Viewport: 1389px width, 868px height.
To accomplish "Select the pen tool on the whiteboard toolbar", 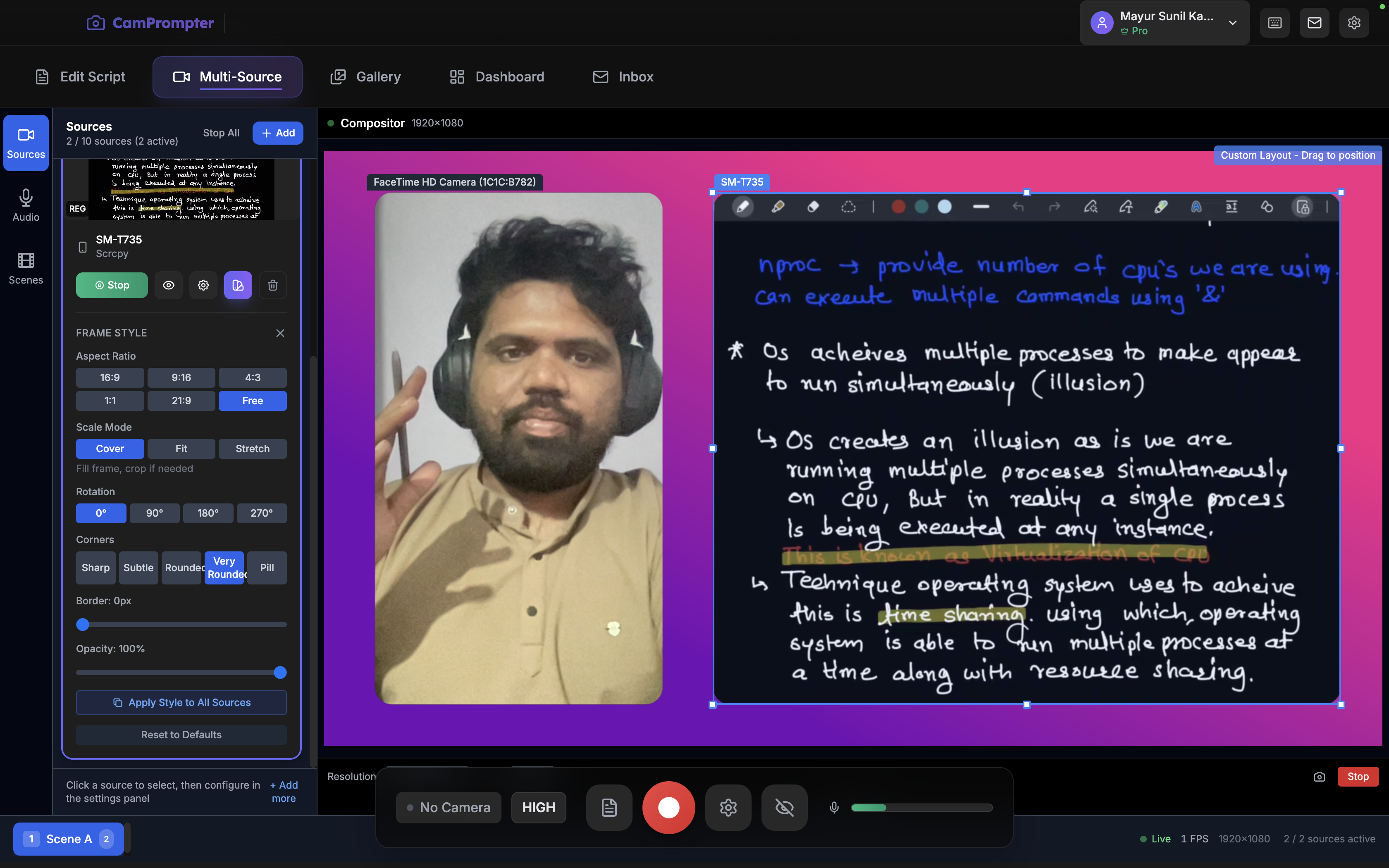I will 742,207.
